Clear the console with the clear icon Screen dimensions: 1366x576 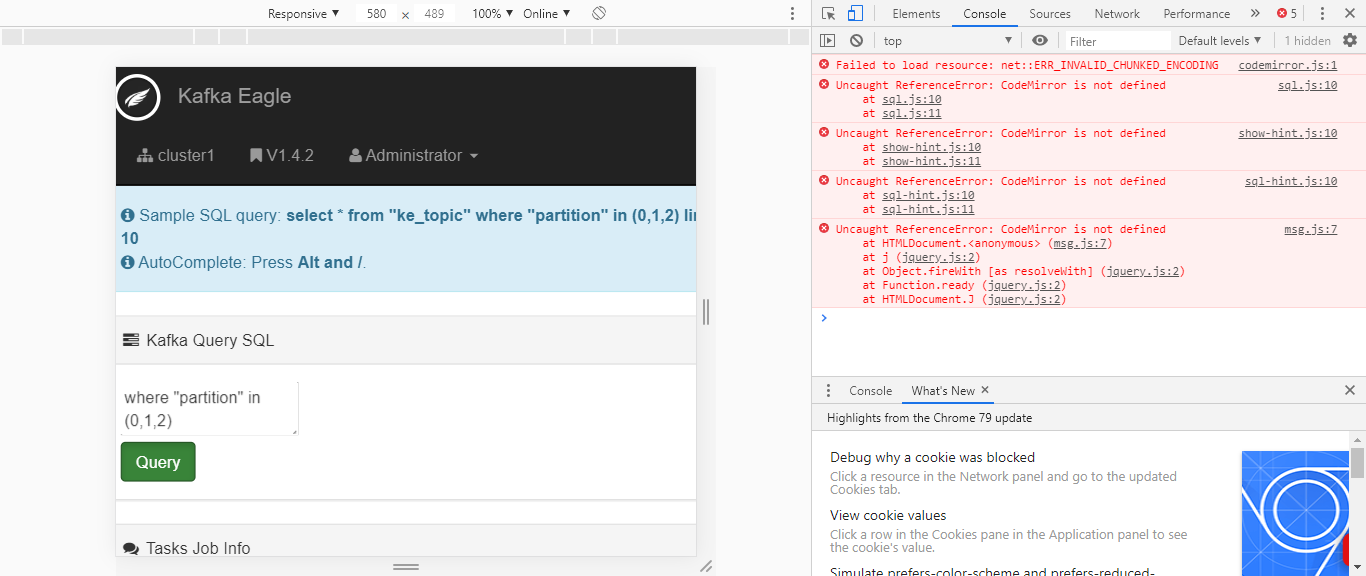click(856, 41)
